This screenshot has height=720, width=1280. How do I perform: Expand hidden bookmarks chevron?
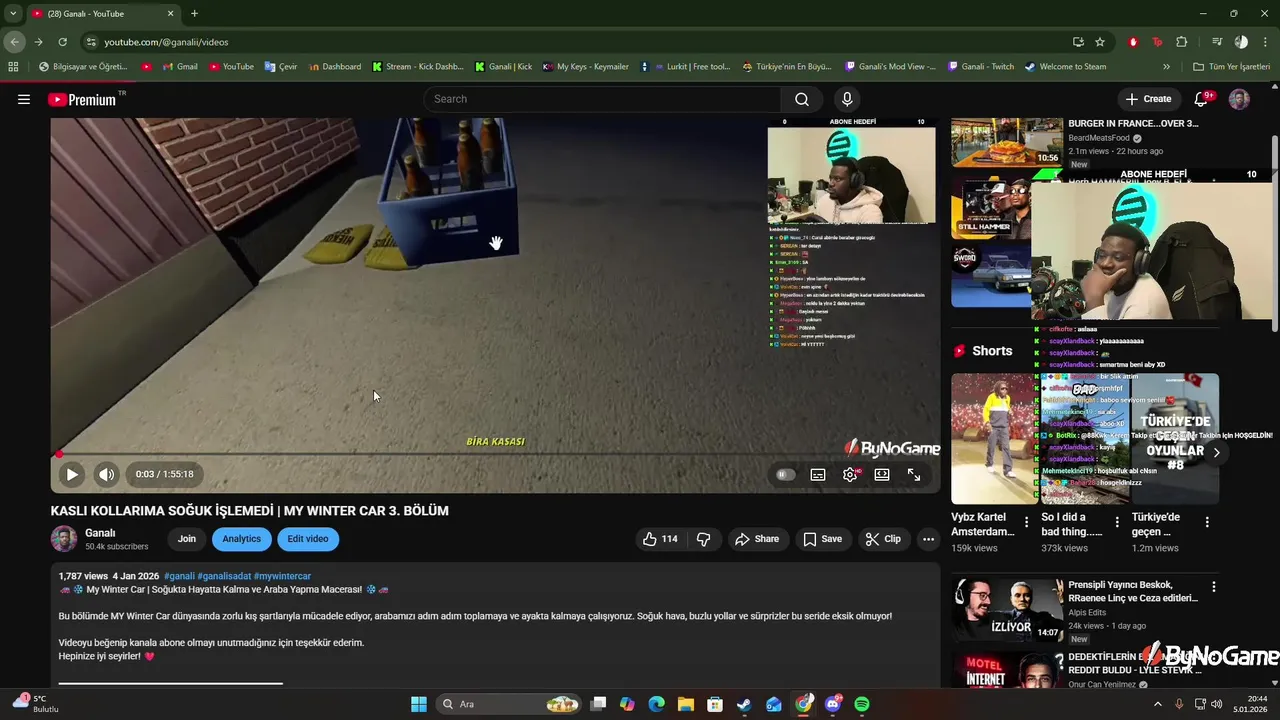tap(1166, 67)
